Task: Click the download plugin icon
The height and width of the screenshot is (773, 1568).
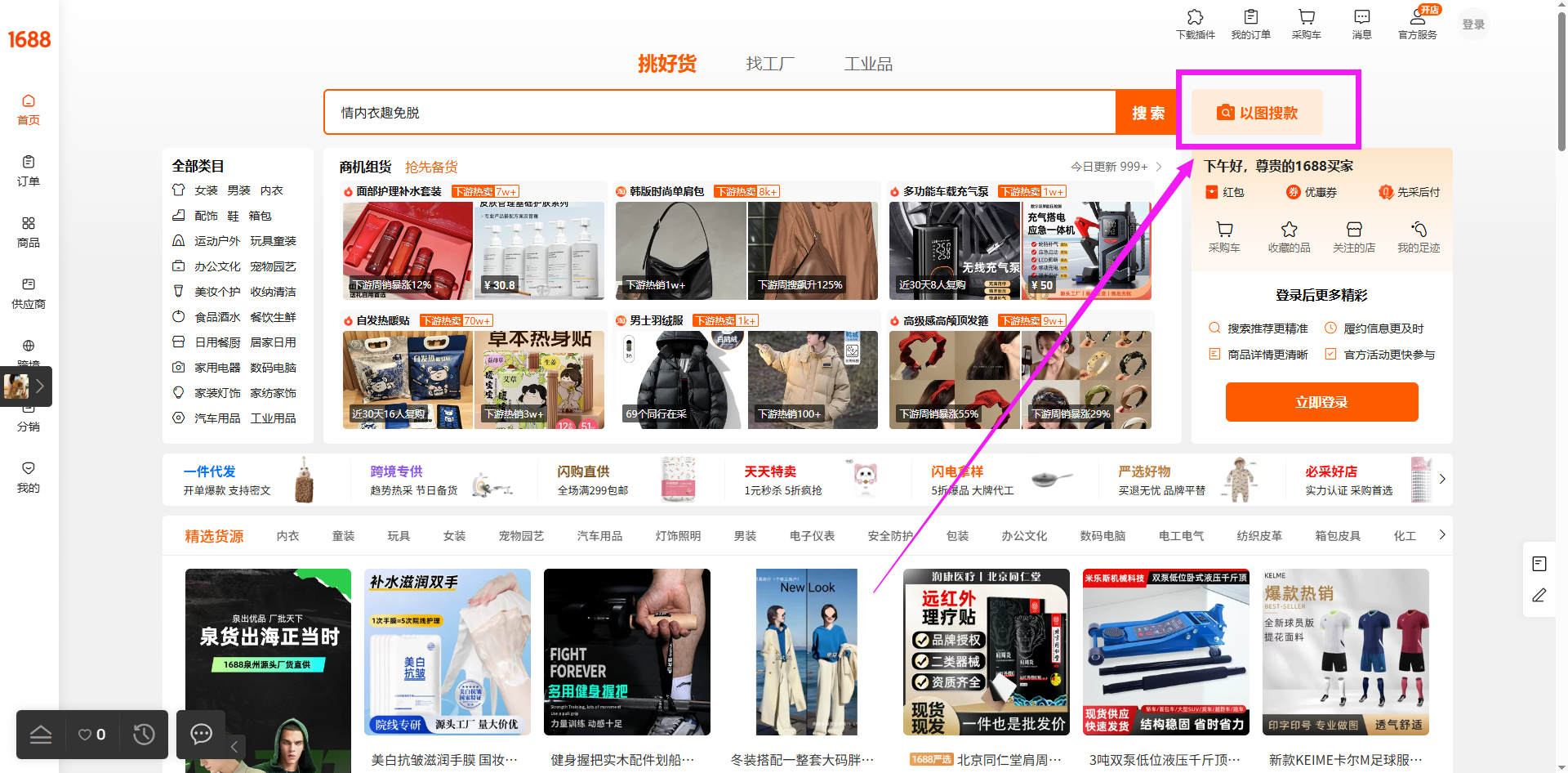Action: coord(1195,17)
